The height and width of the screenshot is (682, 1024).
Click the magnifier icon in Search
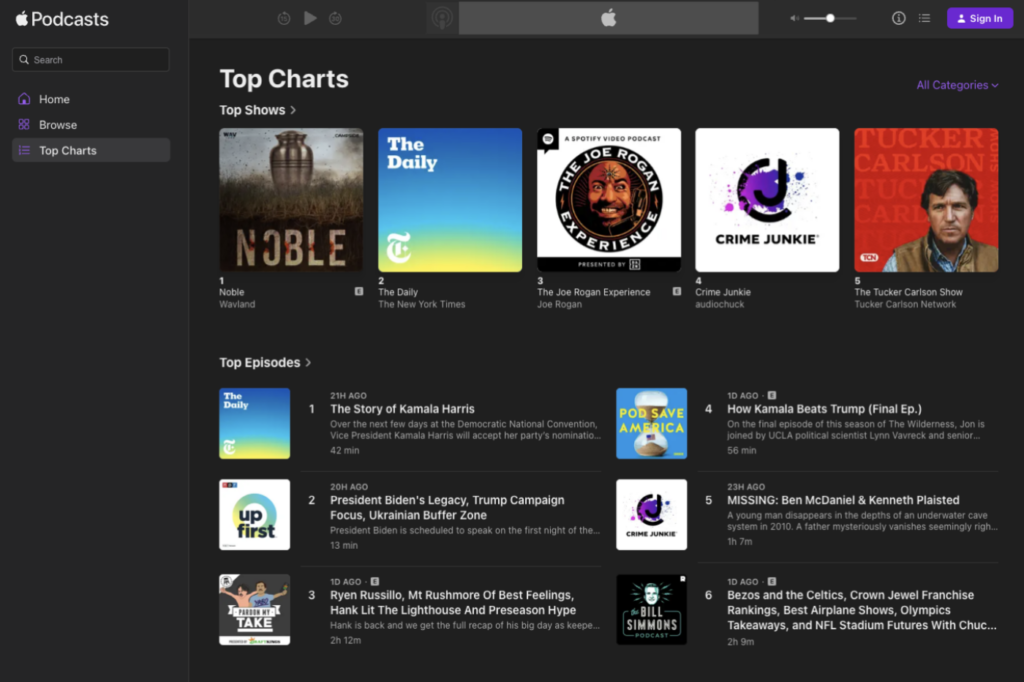click(x=24, y=59)
